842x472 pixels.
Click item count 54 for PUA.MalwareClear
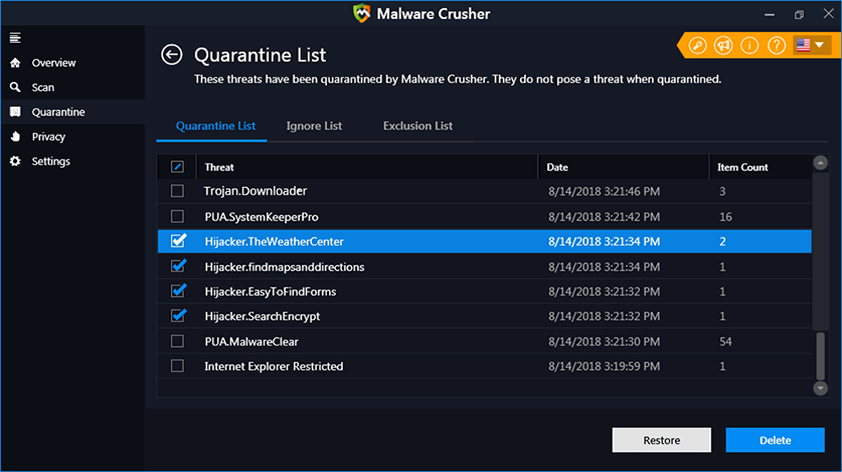(725, 342)
